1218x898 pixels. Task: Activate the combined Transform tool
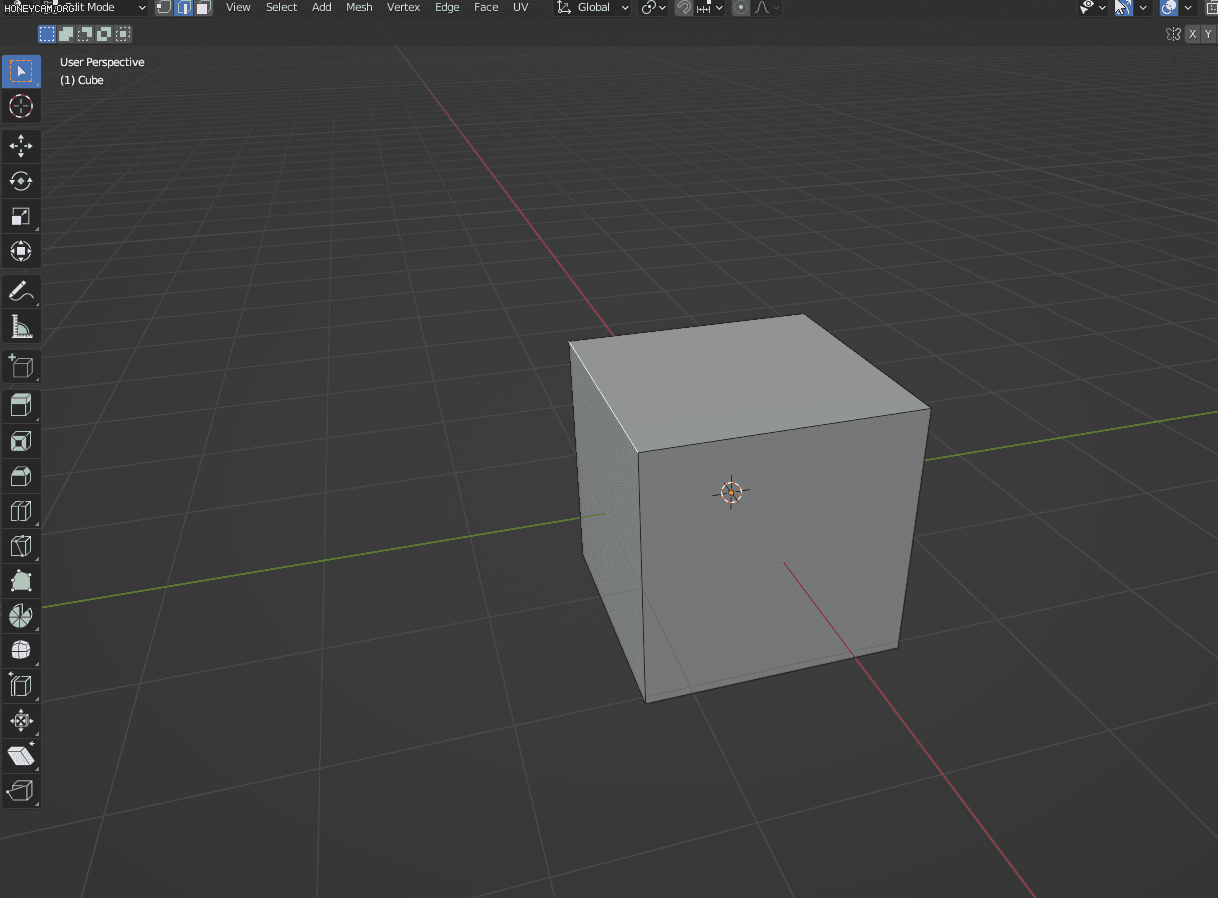(21, 251)
